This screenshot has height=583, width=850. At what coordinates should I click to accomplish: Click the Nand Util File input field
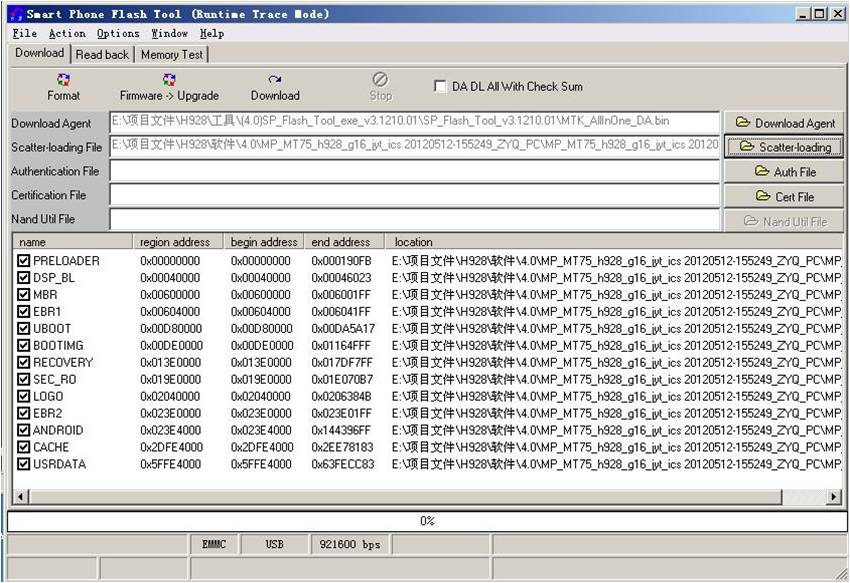[415, 219]
